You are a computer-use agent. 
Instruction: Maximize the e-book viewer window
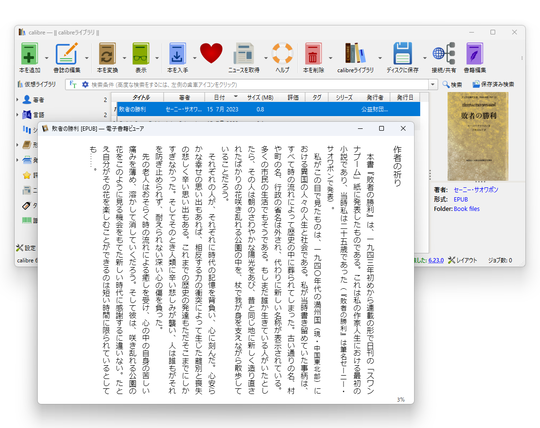[x=381, y=128]
